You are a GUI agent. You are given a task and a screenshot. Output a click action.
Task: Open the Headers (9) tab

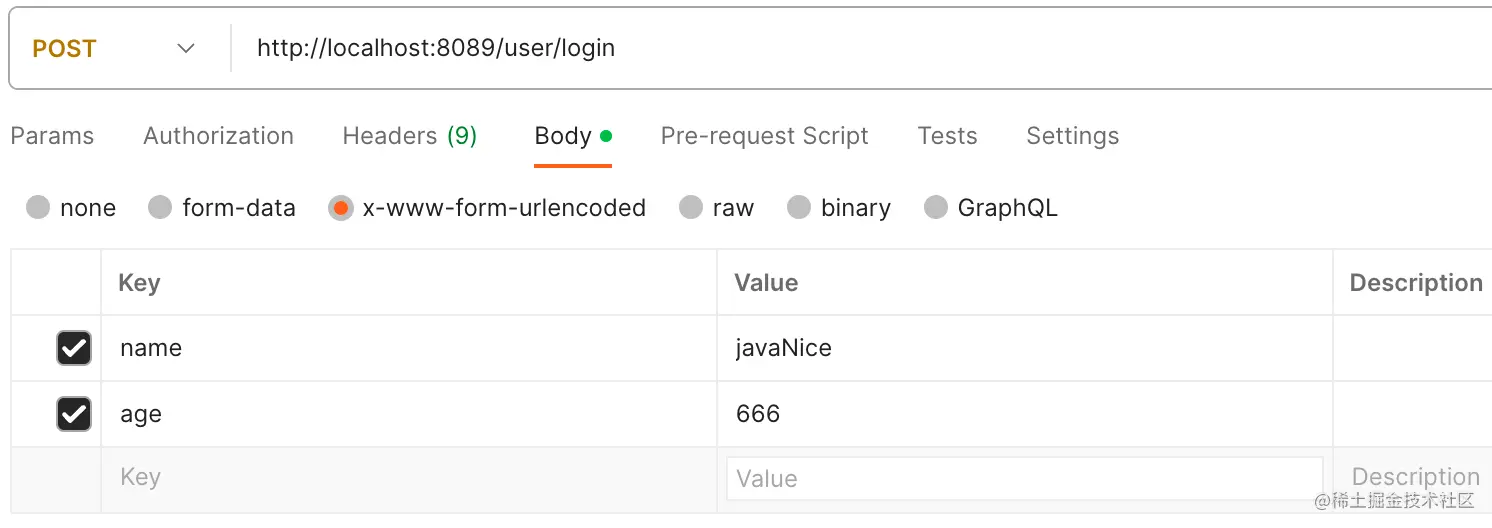pyautogui.click(x=409, y=136)
